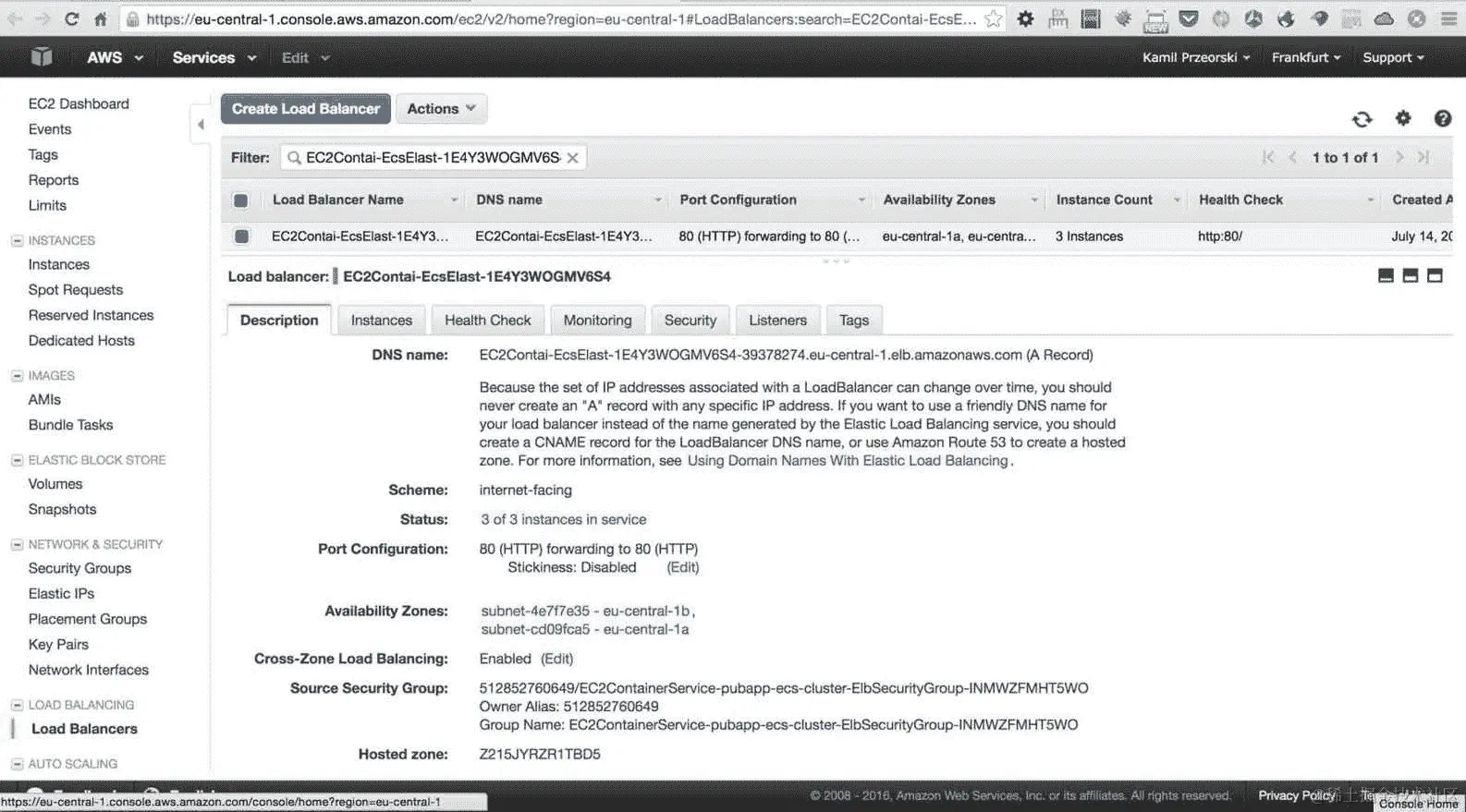Viewport: 1466px width, 812px height.
Task: Select the Description tab
Action: click(279, 321)
